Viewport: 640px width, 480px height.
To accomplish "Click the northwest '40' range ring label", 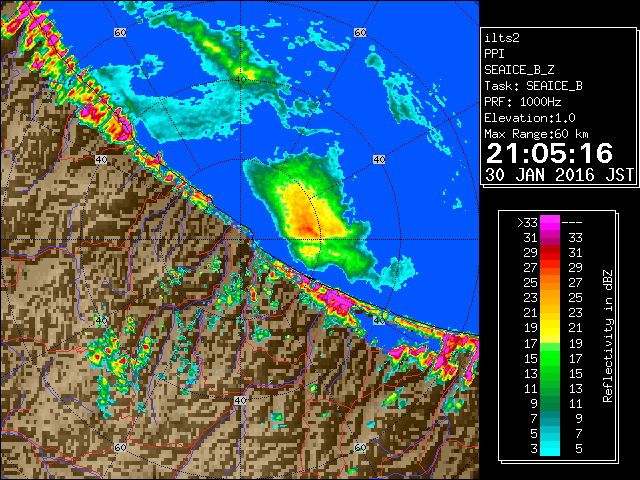I will coord(101,159).
